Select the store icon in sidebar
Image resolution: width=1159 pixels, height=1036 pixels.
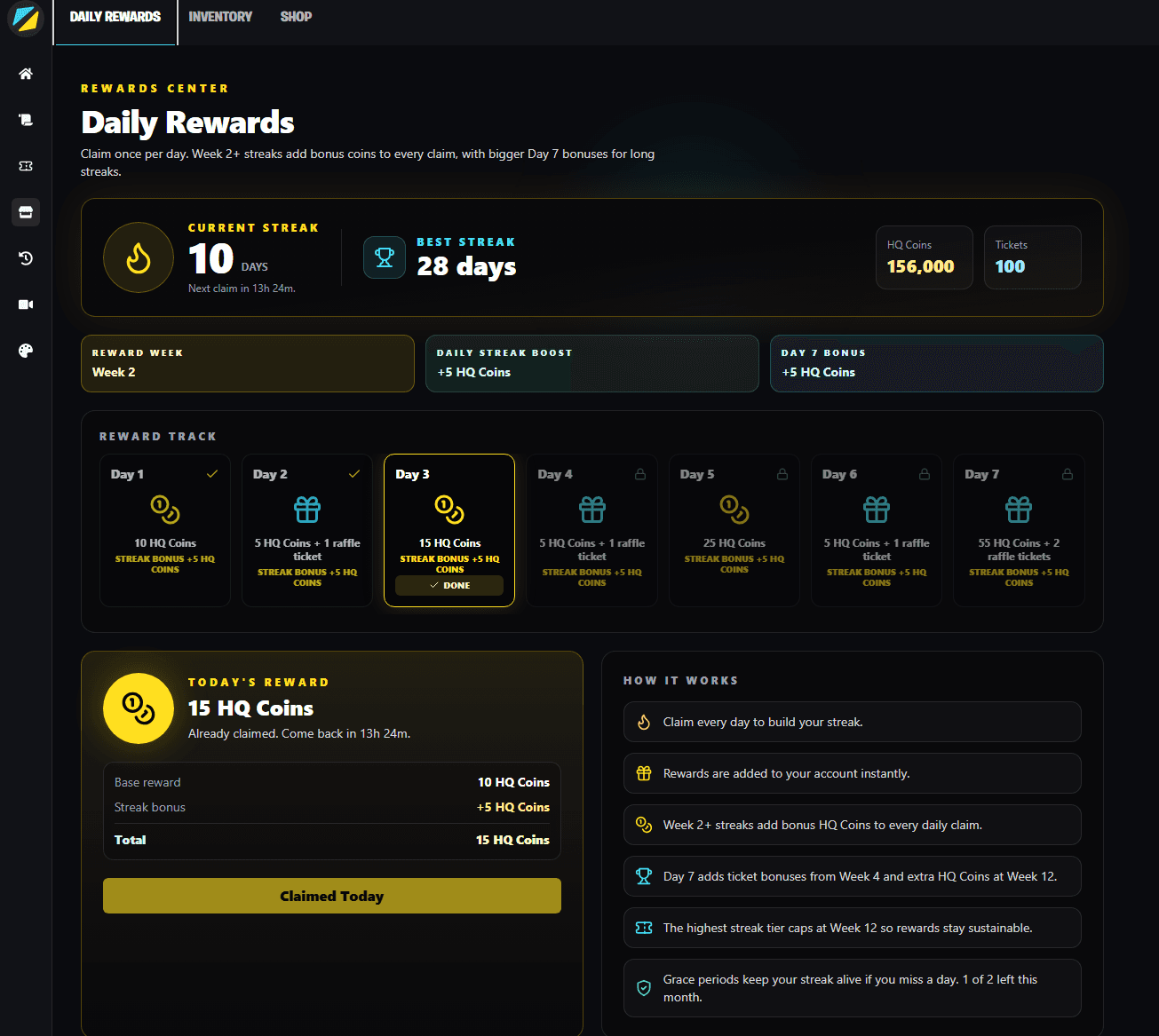26,212
